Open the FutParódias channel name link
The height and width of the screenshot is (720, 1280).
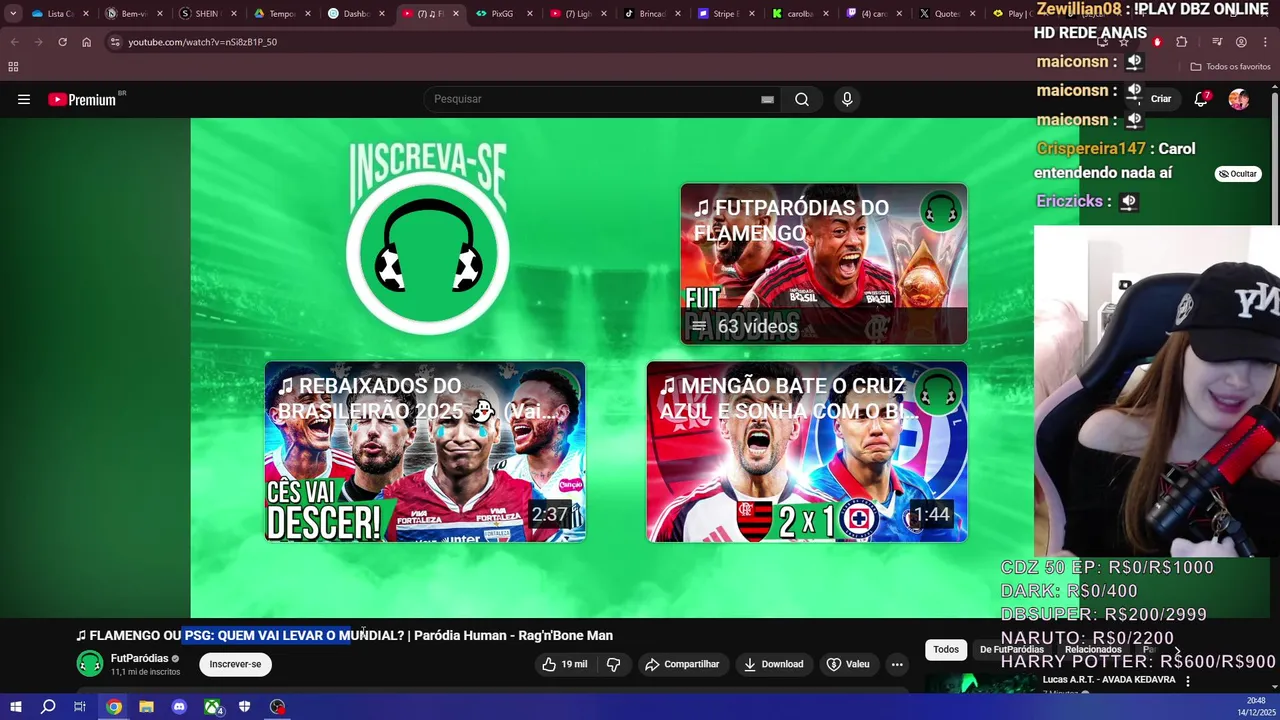139,658
